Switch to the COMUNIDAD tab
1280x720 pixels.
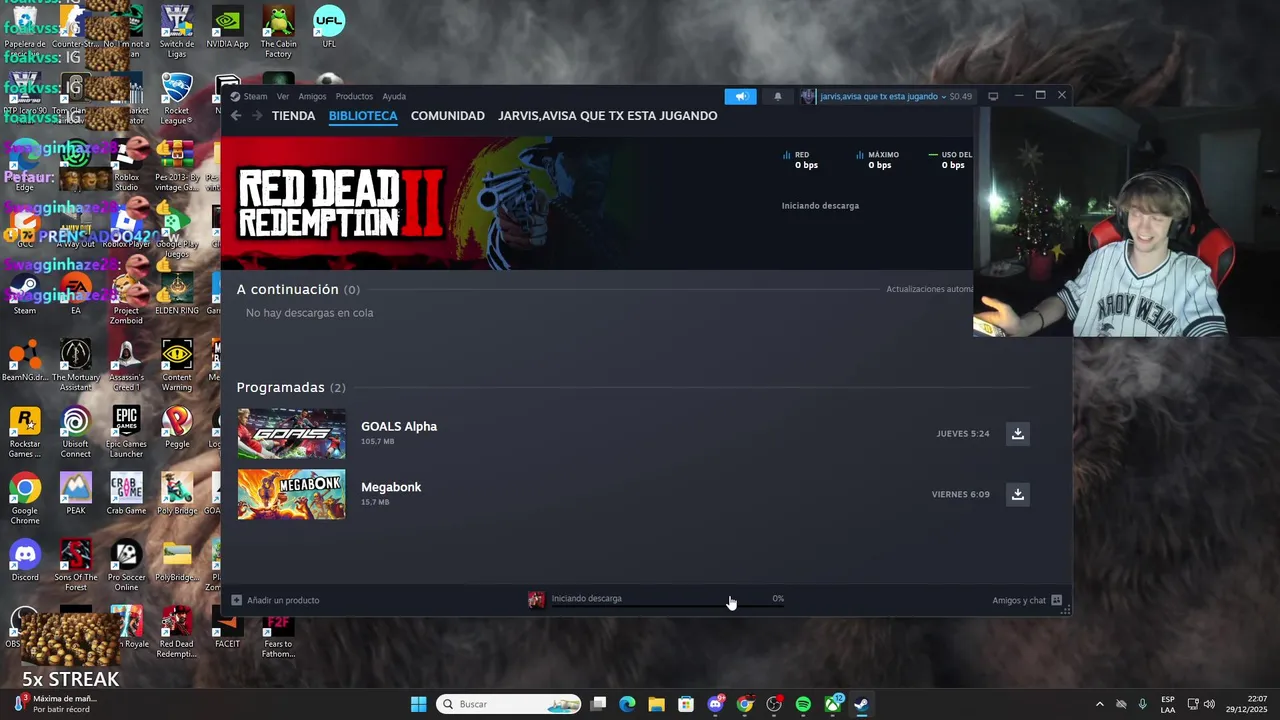pyautogui.click(x=448, y=116)
